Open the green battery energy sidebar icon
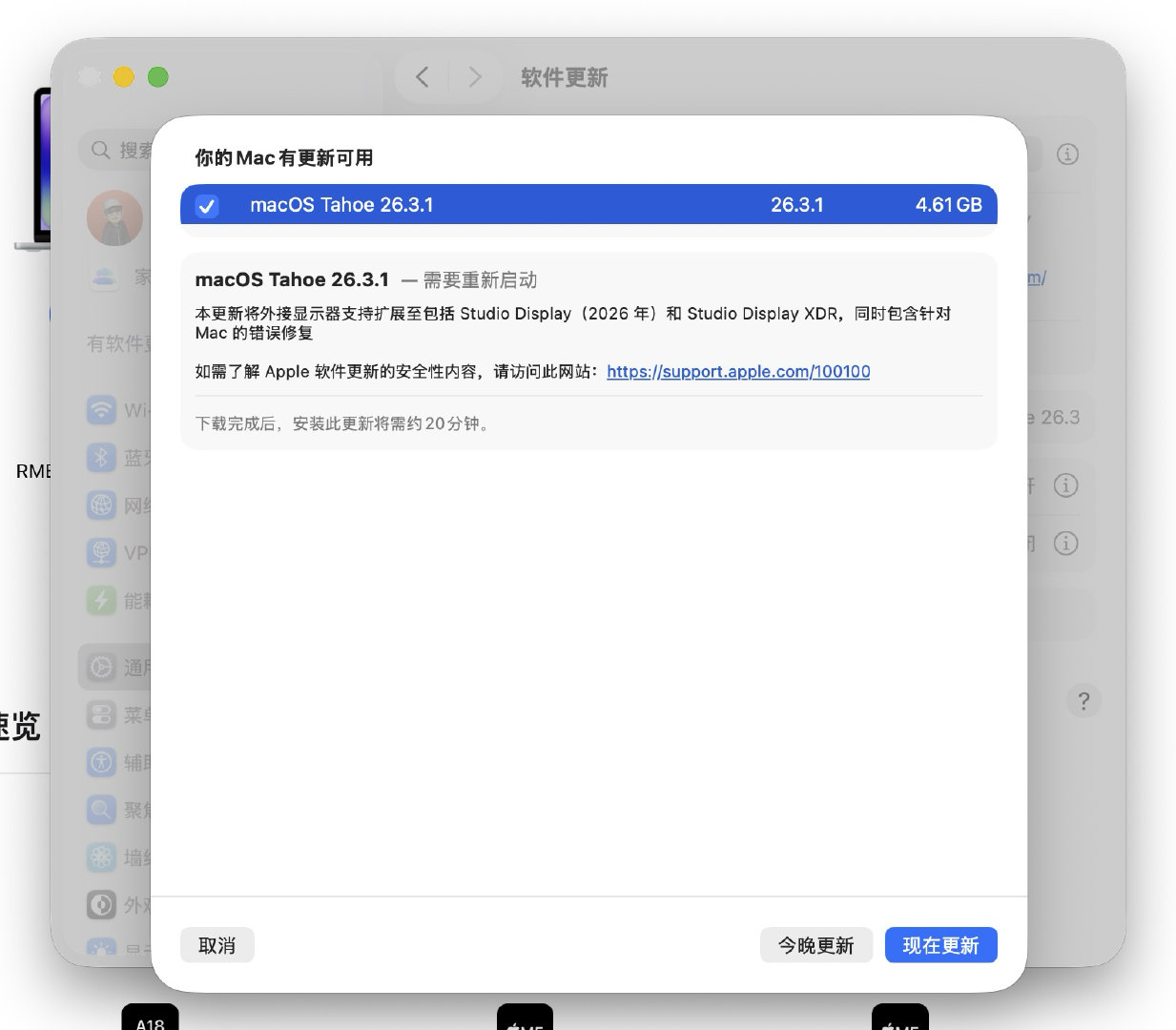Screen dimensions: 1176x1030 coord(101,600)
